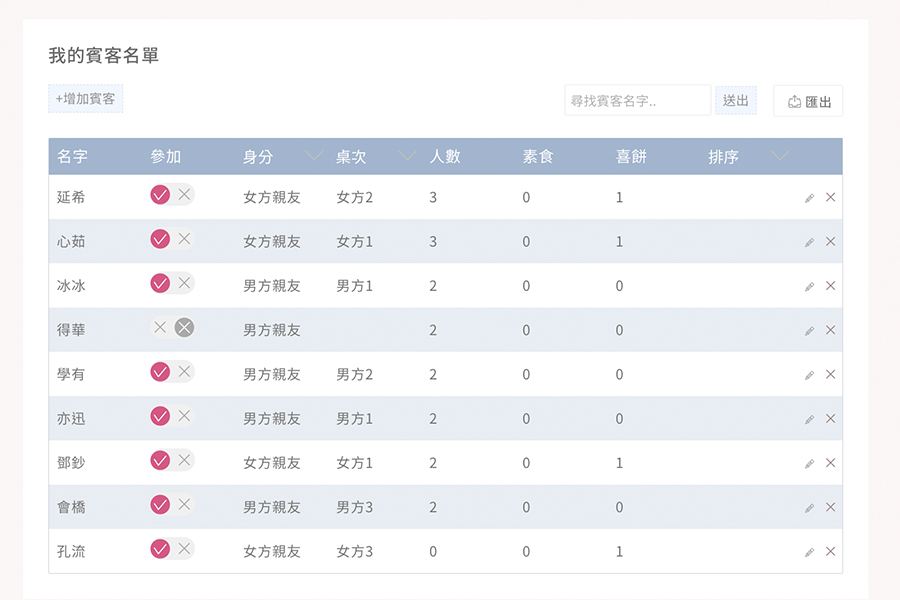Delete the 亦迅 guest entry

[x=830, y=419]
